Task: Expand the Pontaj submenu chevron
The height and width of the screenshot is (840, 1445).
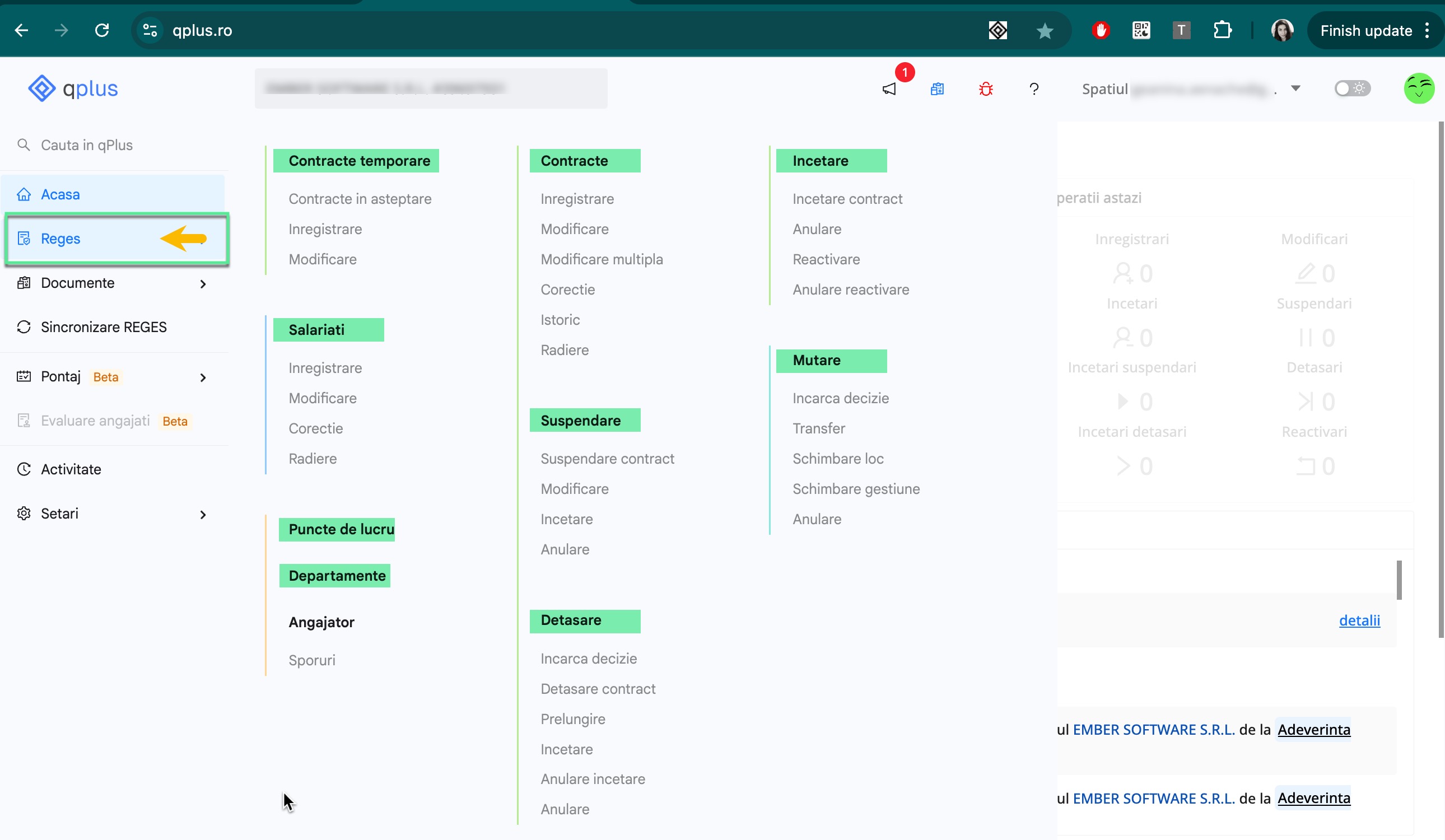Action: point(202,377)
